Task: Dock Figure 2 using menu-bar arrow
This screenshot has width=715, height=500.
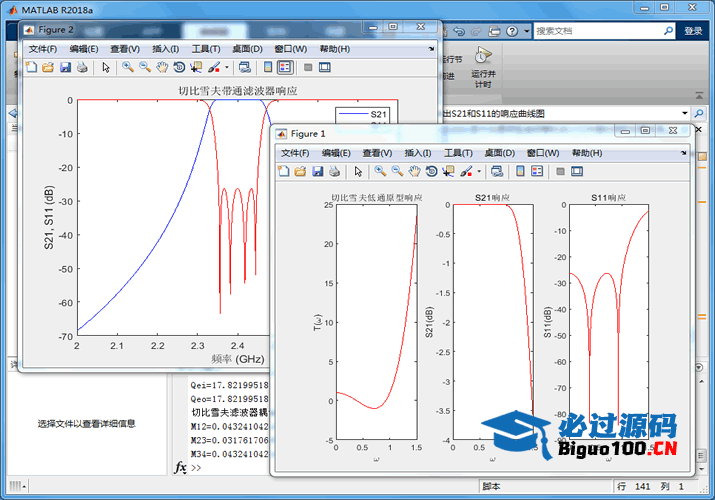Action: (431, 49)
